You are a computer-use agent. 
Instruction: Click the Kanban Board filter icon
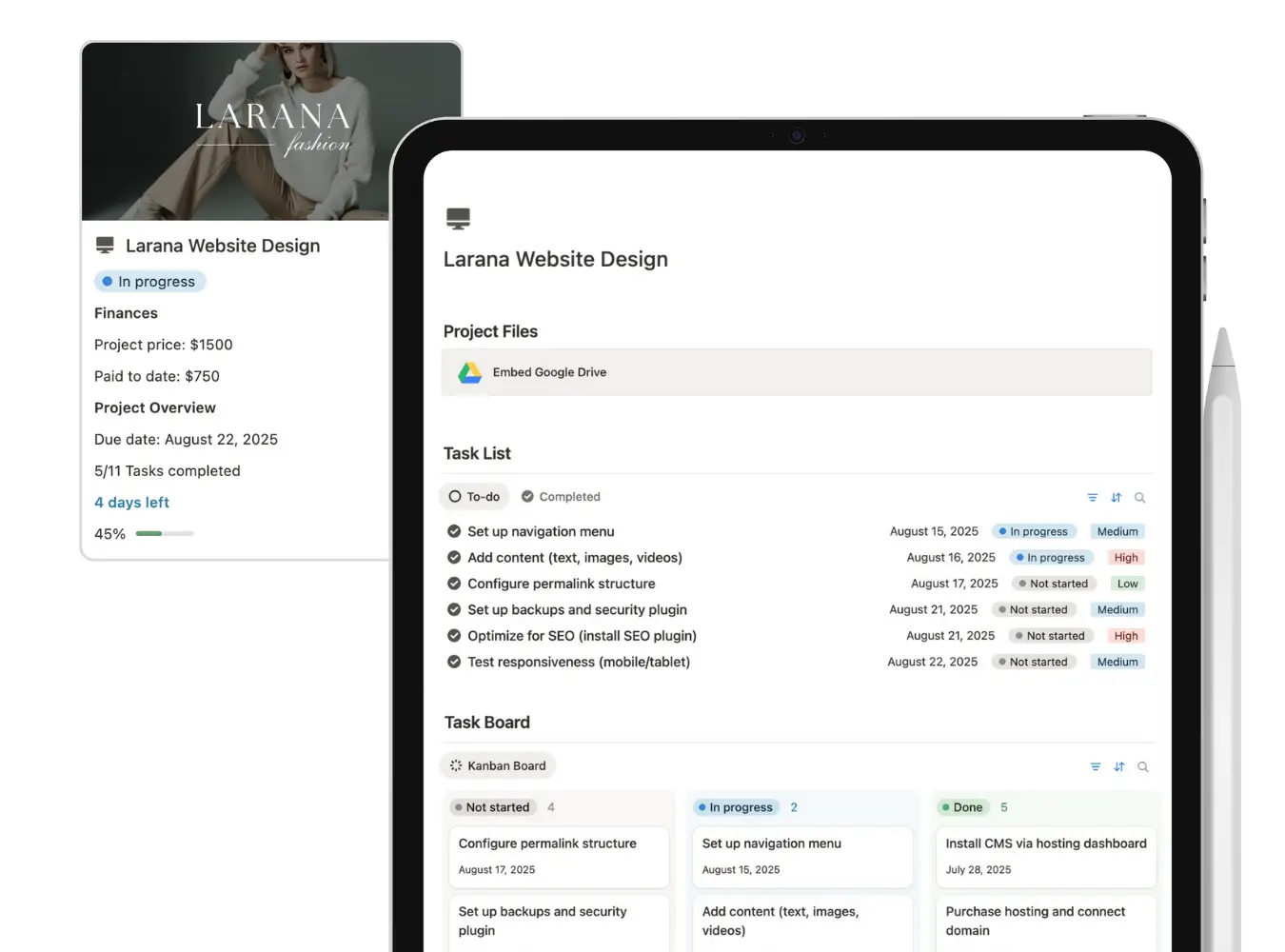pyautogui.click(x=1095, y=767)
